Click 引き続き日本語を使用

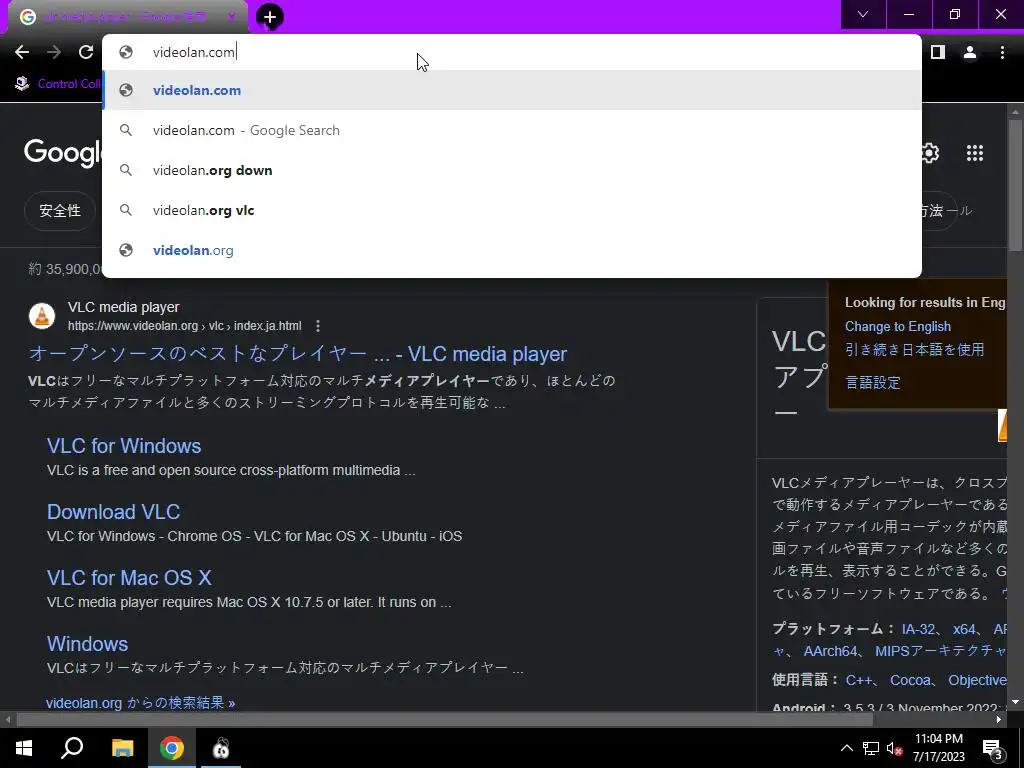[914, 349]
